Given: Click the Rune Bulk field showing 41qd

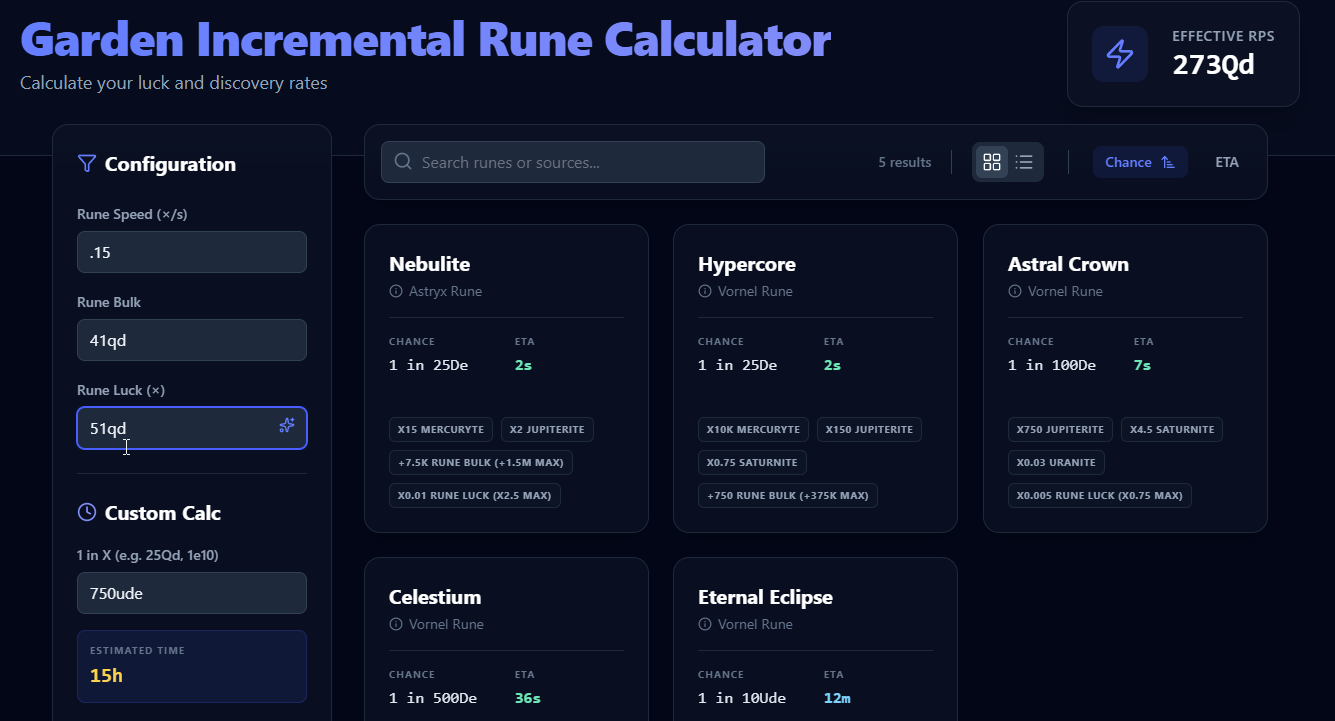Looking at the screenshot, I should [191, 340].
